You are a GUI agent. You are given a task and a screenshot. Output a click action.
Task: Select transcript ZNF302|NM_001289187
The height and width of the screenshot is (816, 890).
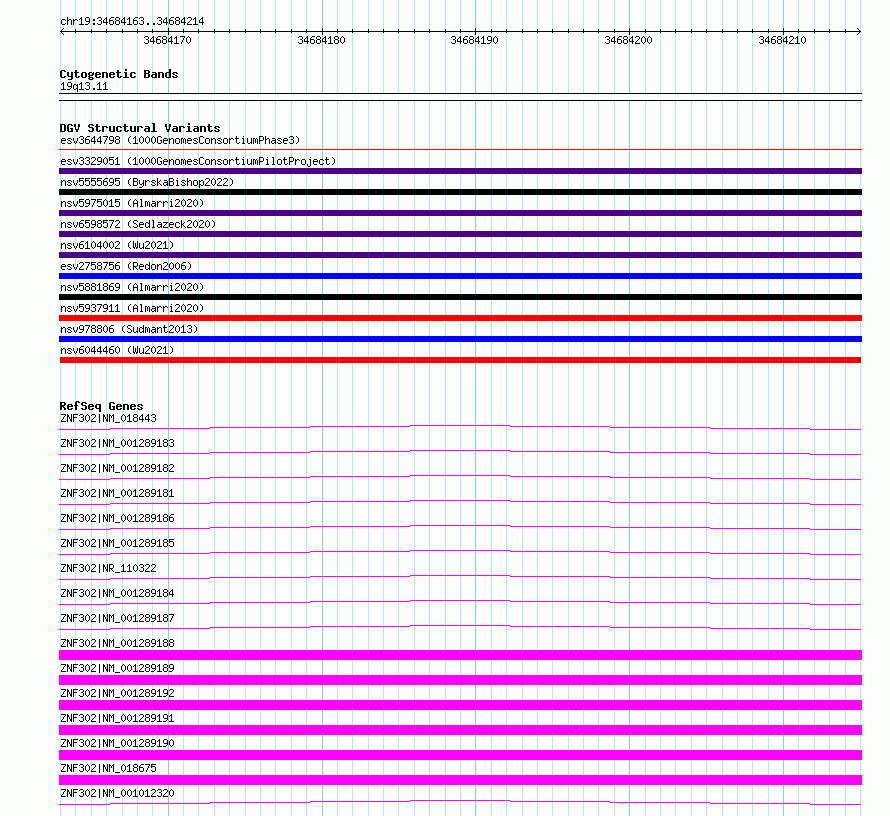tap(117, 618)
